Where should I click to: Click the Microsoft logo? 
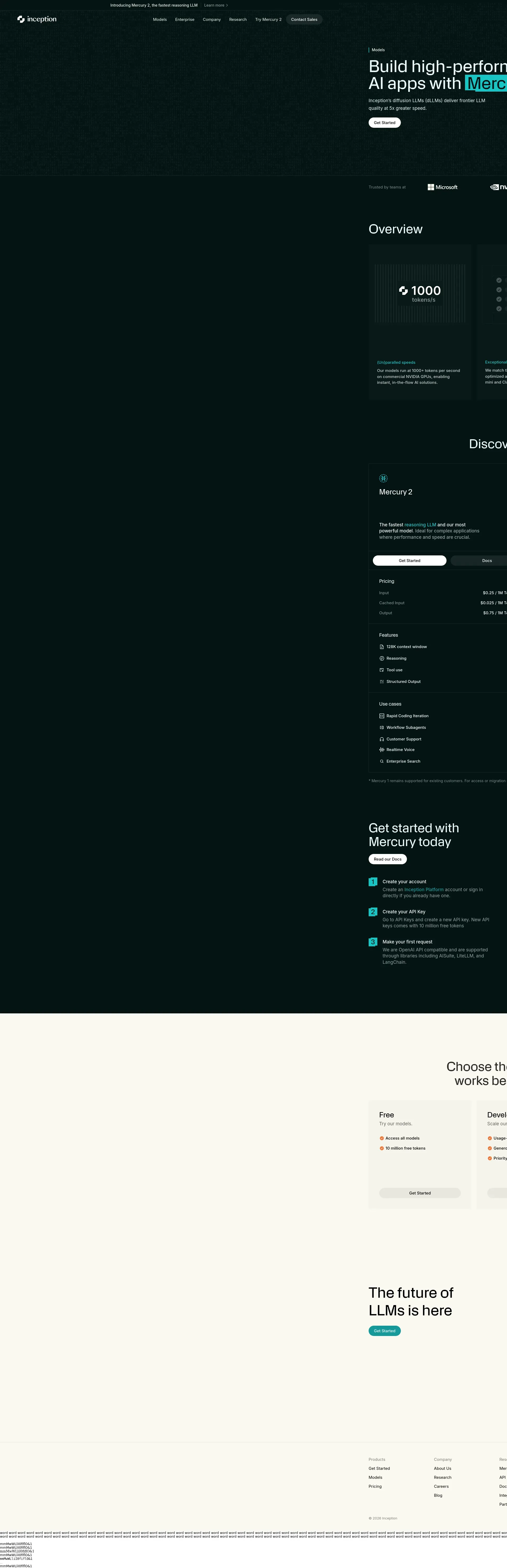[x=443, y=187]
